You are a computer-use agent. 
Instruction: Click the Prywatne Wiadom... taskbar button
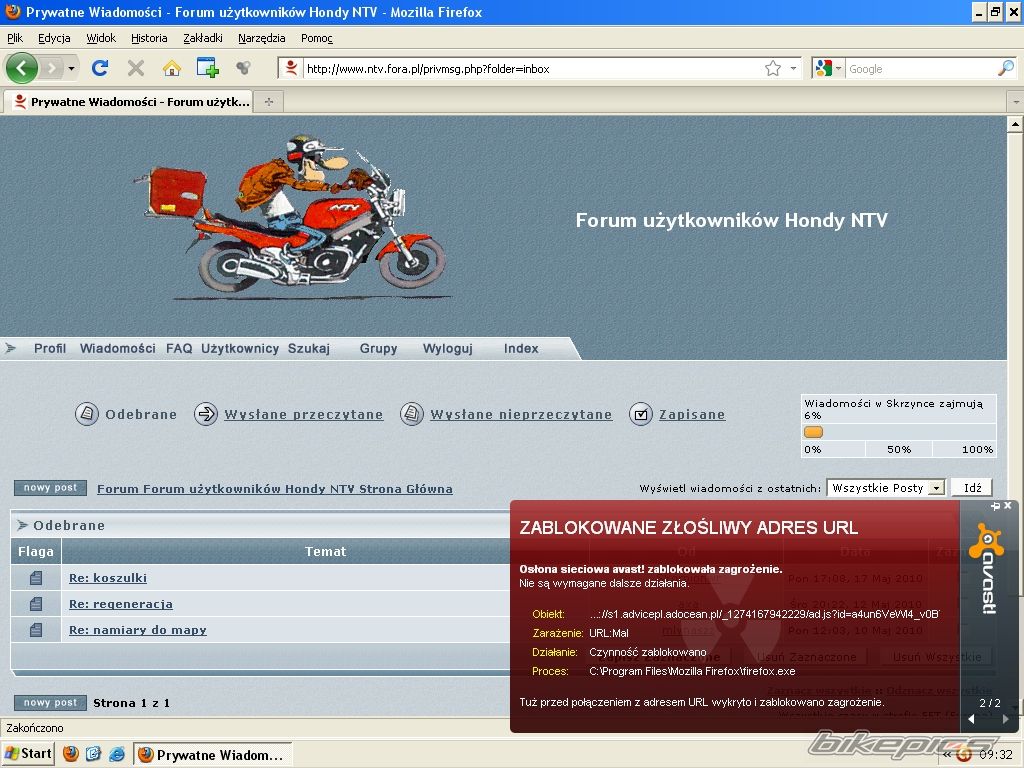click(x=213, y=754)
